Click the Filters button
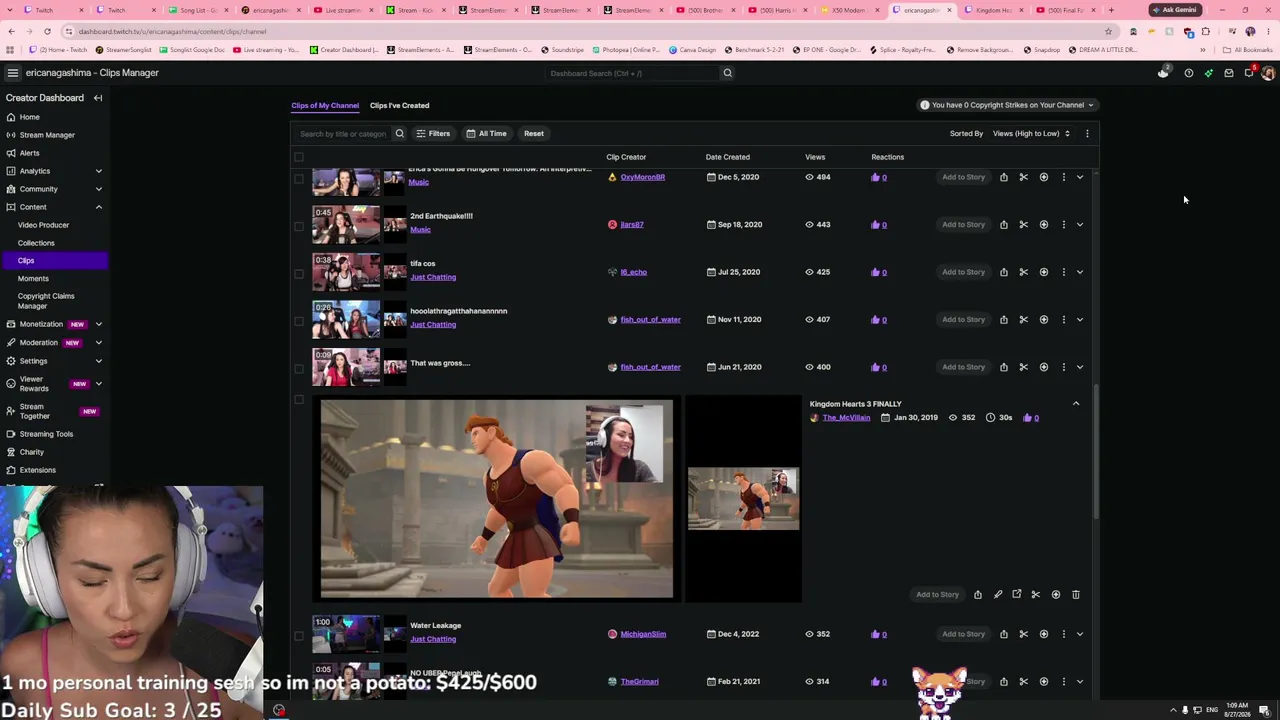Image resolution: width=1280 pixels, height=720 pixels. 433,133
